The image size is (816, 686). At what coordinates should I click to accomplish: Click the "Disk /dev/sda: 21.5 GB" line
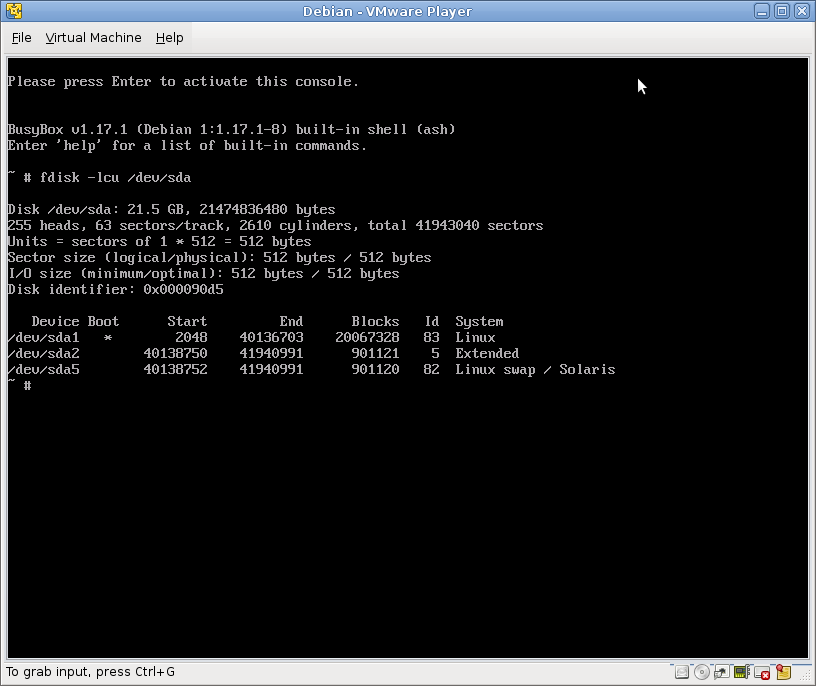(x=171, y=209)
